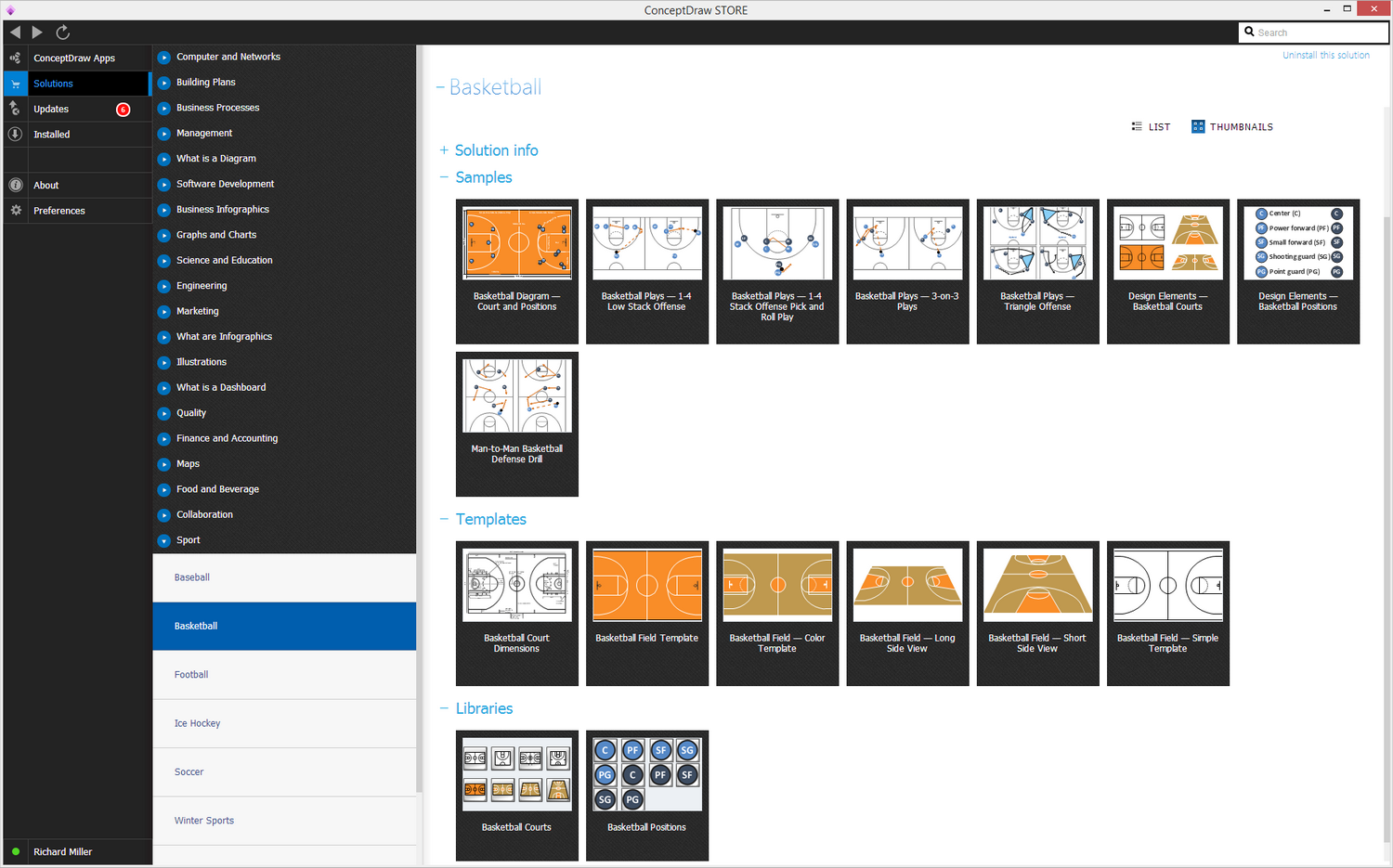Open Basketball Field Color Template
Image resolution: width=1393 pixels, height=868 pixels.
tap(777, 614)
